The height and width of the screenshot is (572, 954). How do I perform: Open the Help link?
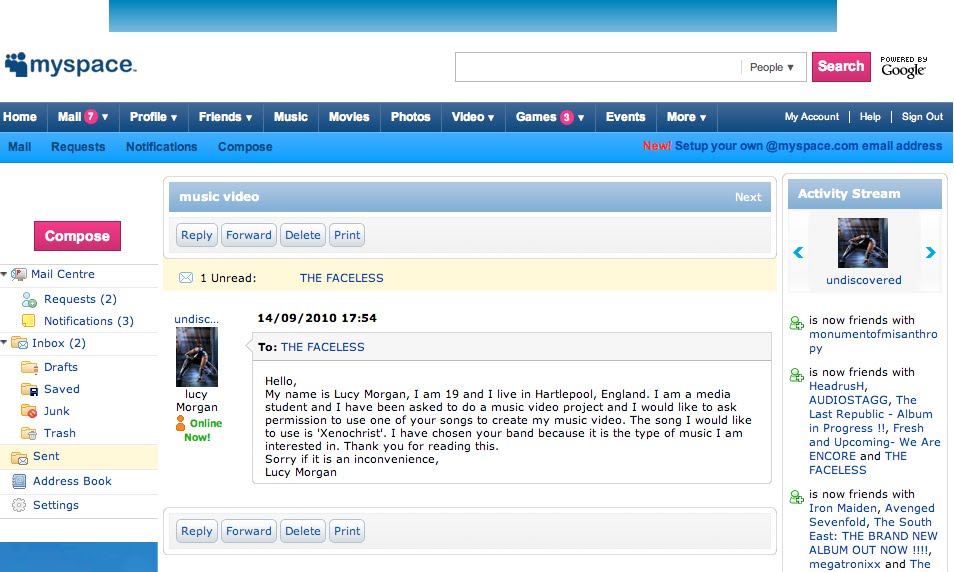click(x=870, y=117)
